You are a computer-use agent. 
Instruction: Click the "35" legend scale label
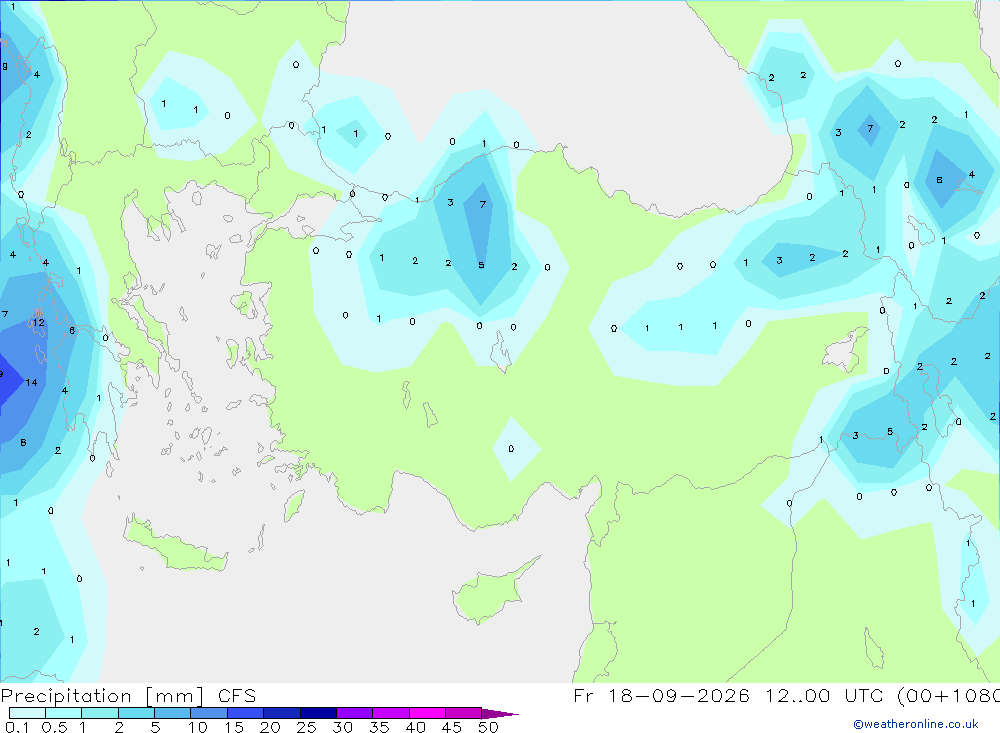(x=379, y=727)
